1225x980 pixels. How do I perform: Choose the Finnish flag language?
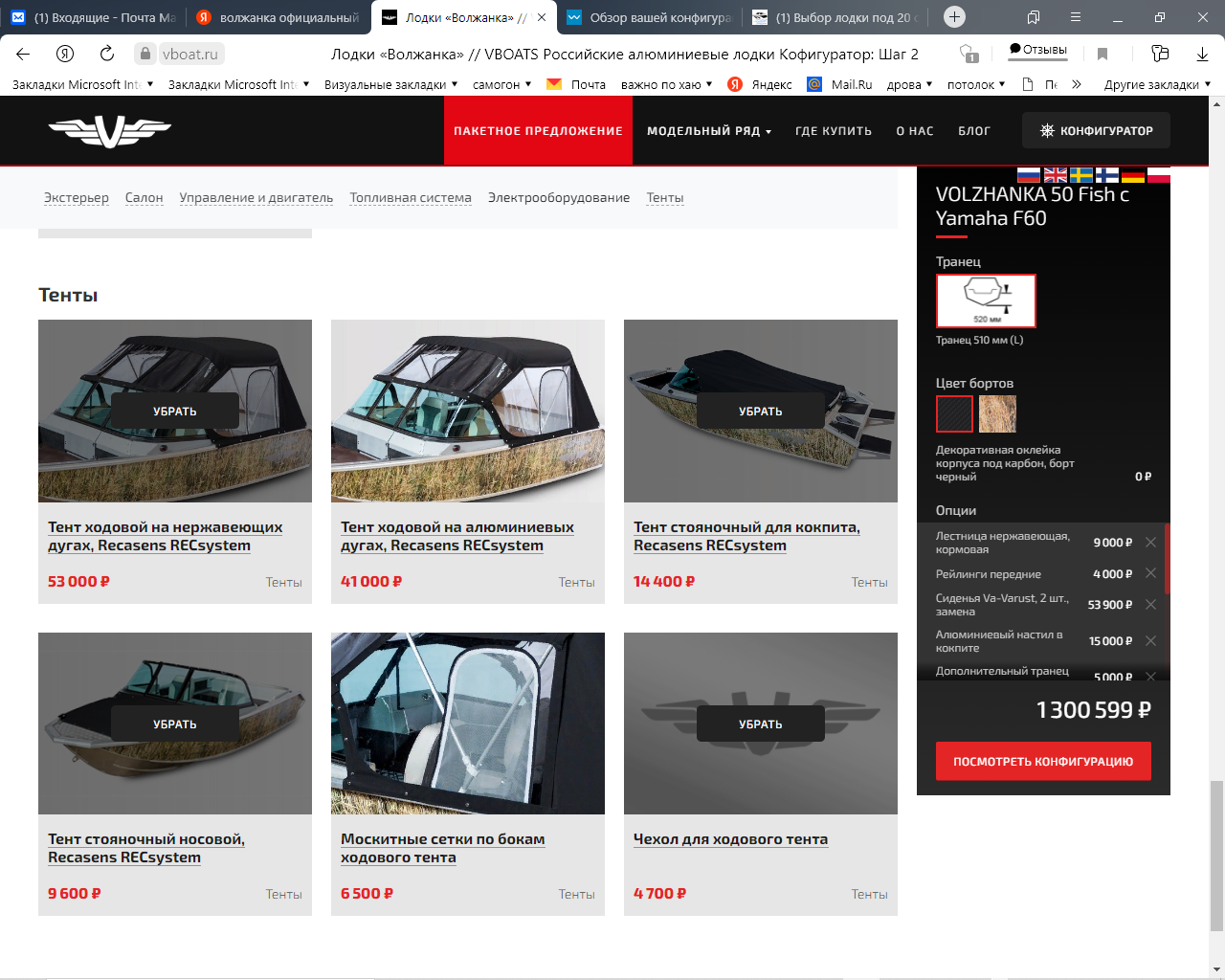1107,175
